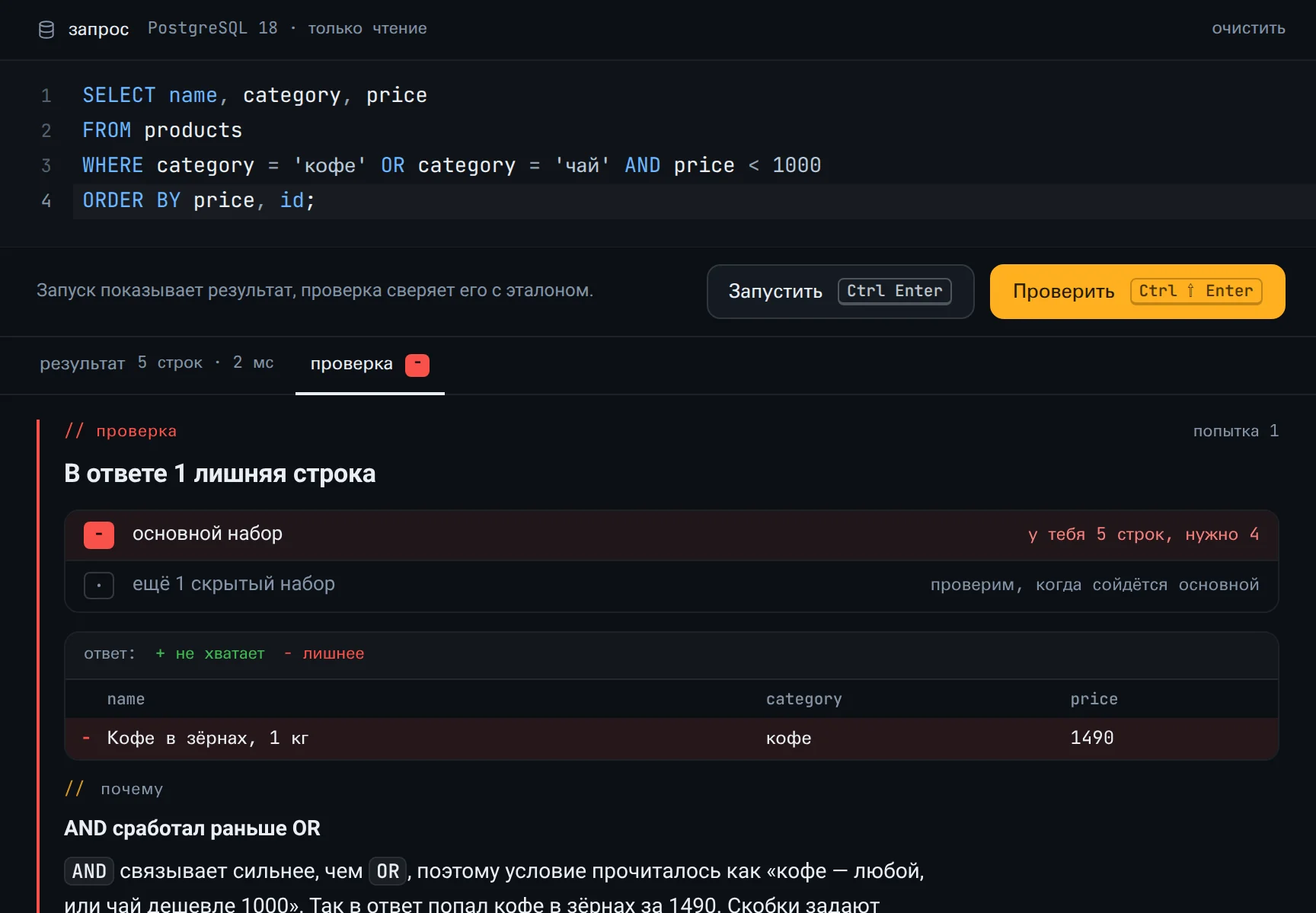The image size is (1316, 913).
Task: Click the «основной набор» row
Action: [x=671, y=535]
